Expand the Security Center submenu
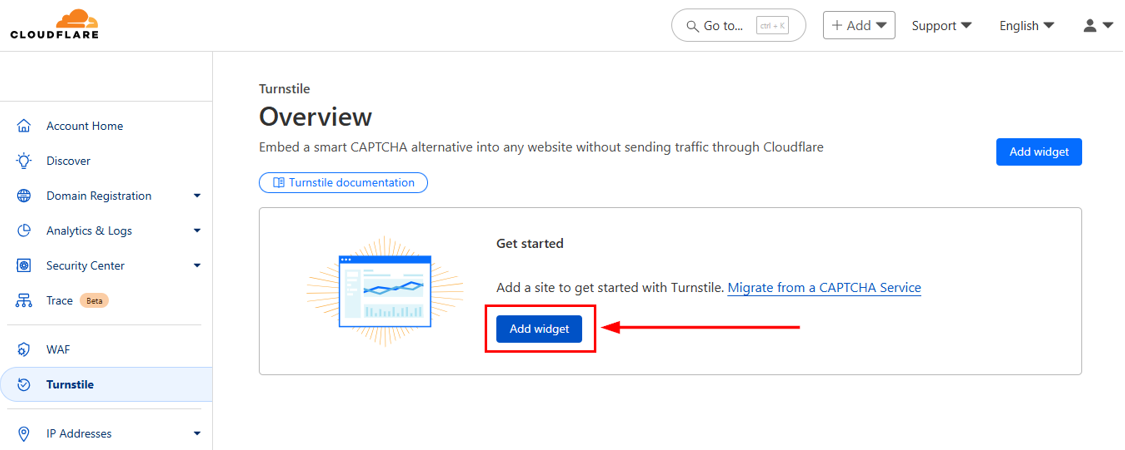 [x=197, y=266]
